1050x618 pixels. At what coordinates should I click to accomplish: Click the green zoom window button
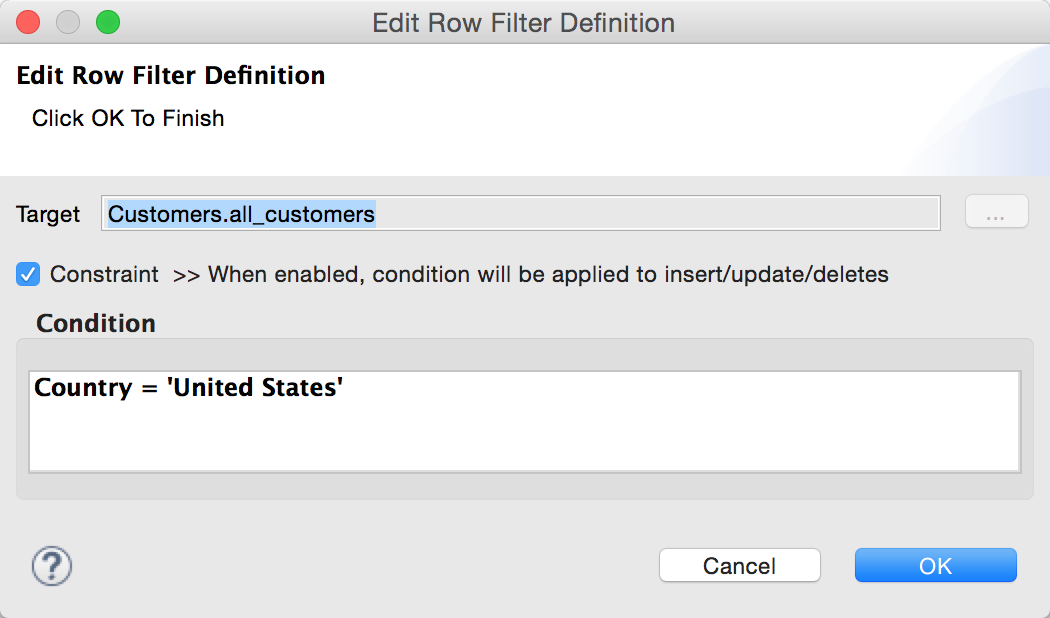[x=108, y=19]
